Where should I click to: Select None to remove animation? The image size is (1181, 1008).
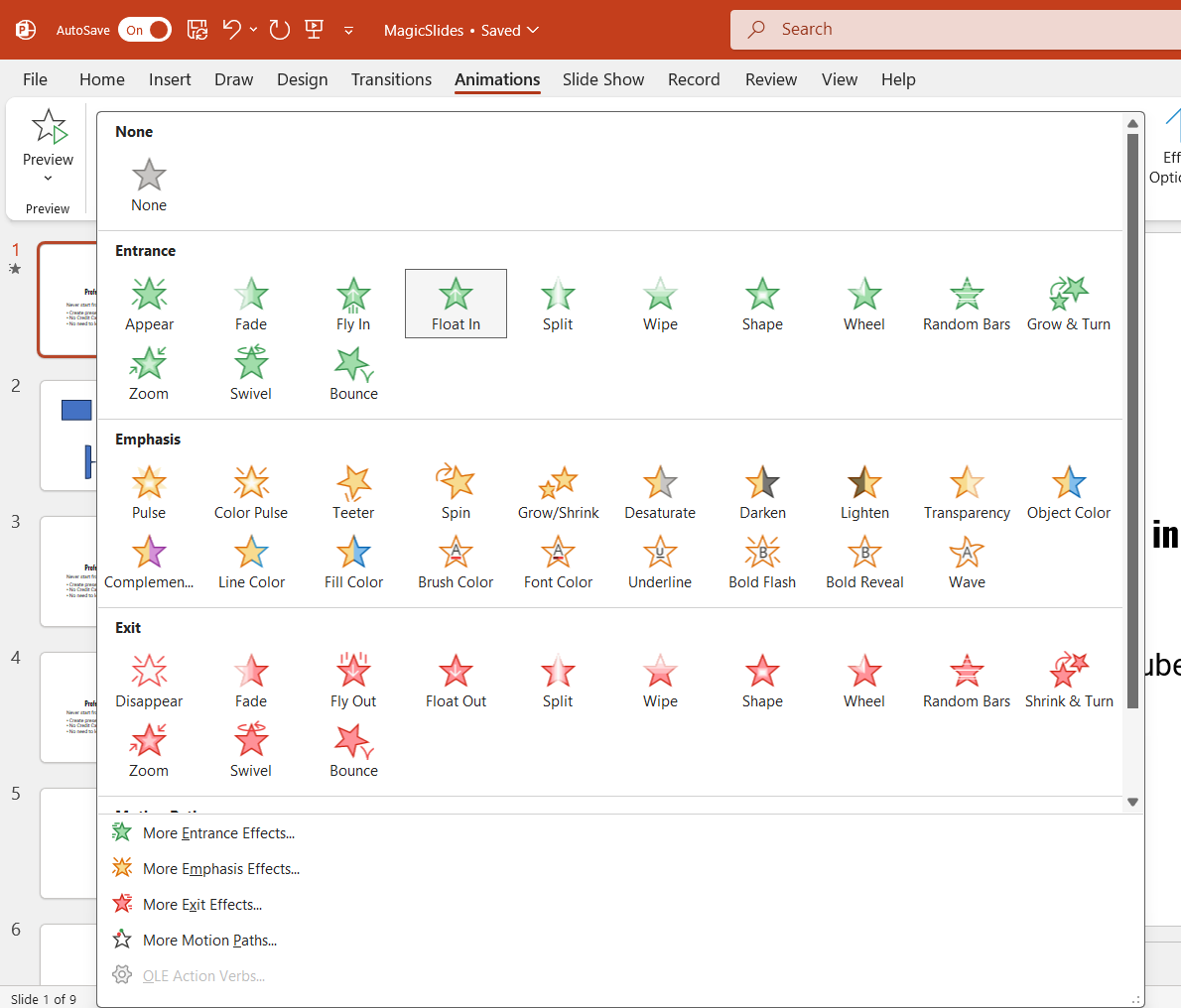pyautogui.click(x=149, y=186)
